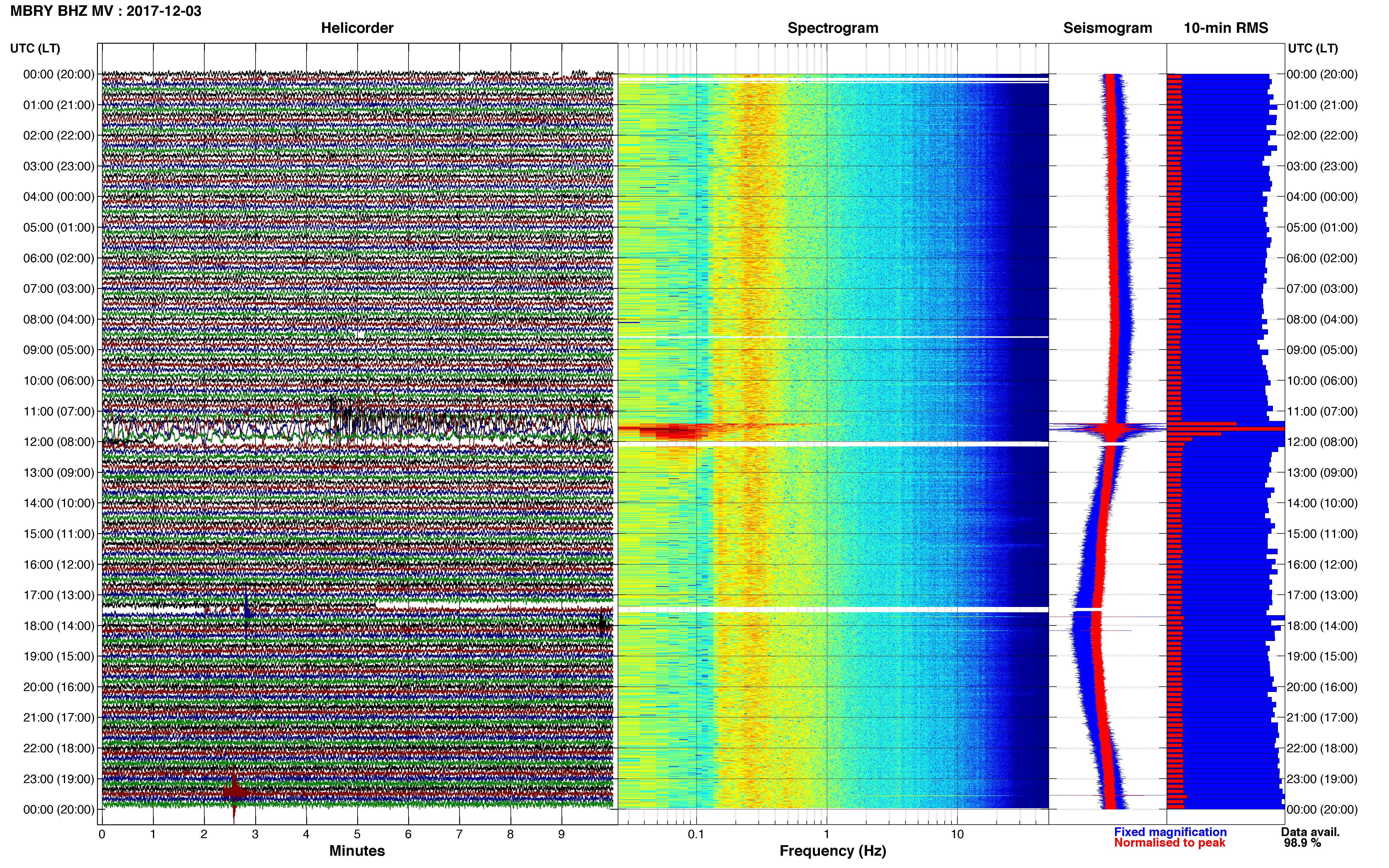The height and width of the screenshot is (868, 1389).
Task: Click the right time label '13:00 (09:00)'
Action: (1322, 473)
